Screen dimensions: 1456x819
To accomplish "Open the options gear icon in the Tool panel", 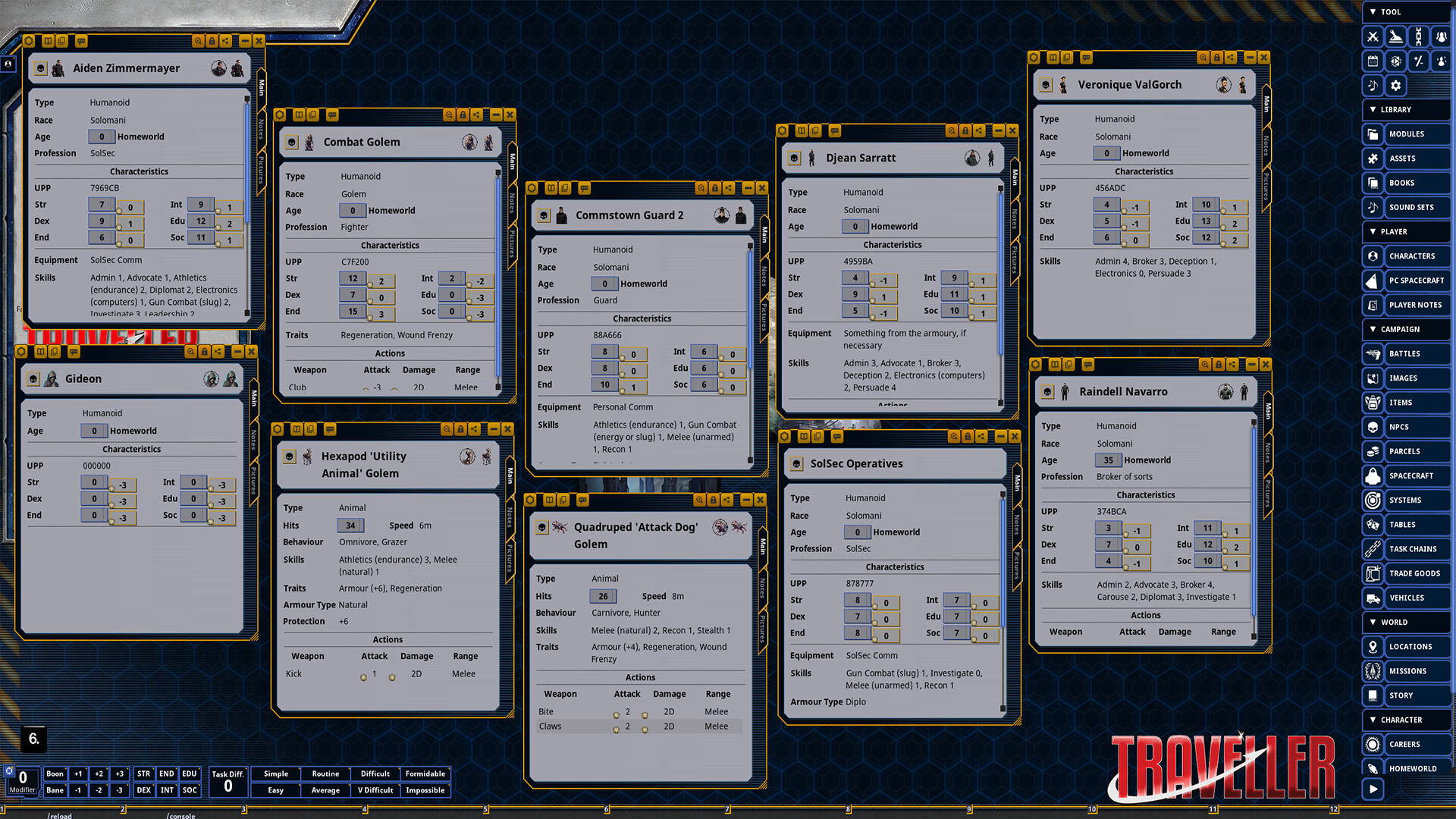I will pyautogui.click(x=1396, y=86).
